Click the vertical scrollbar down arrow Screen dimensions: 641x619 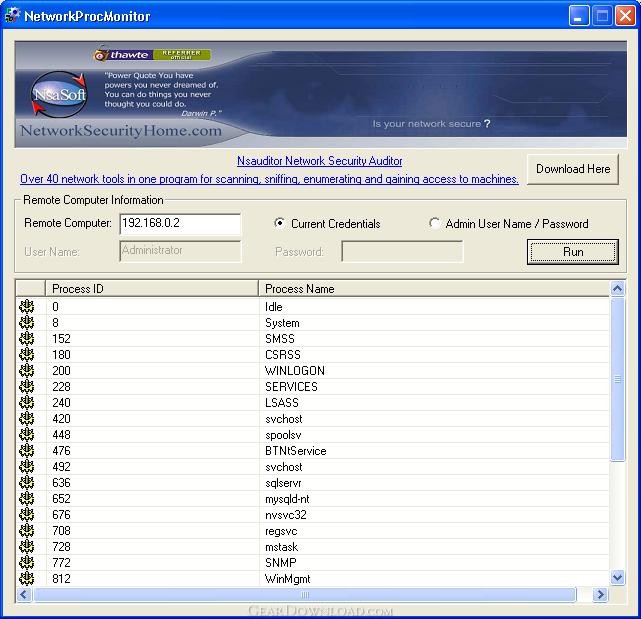coord(617,577)
